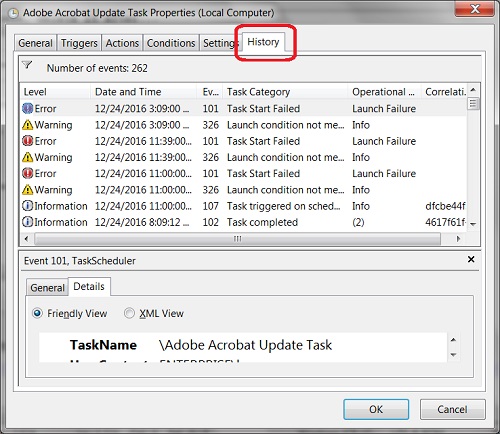
Task: Sort by the Operational column header
Action: tap(385, 92)
